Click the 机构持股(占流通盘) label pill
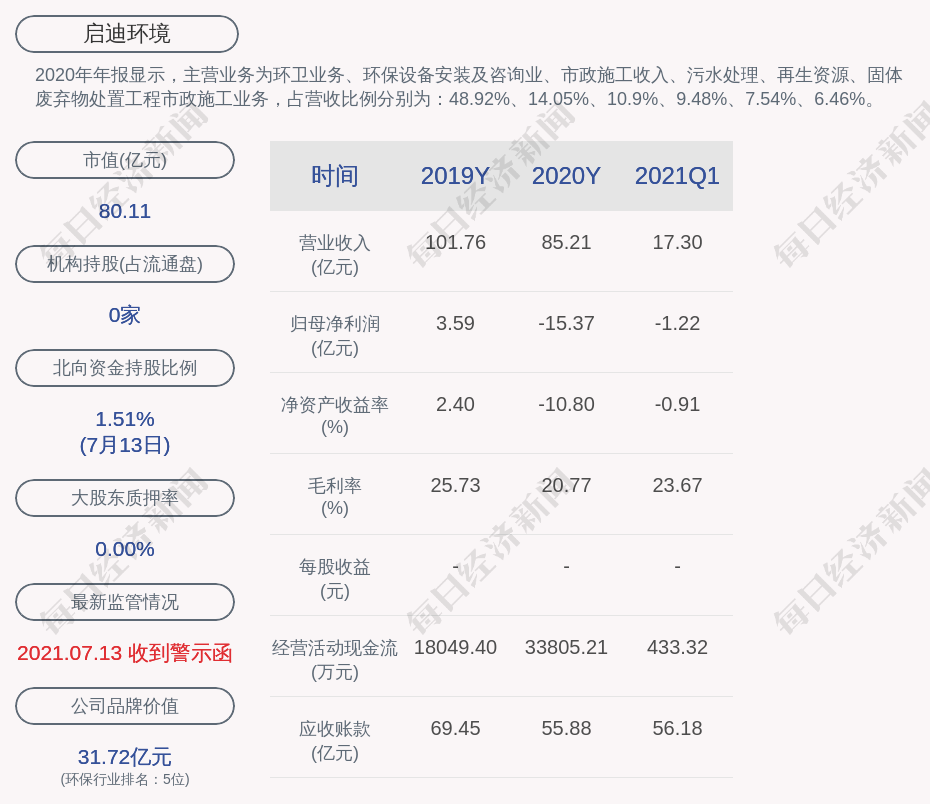 point(125,264)
